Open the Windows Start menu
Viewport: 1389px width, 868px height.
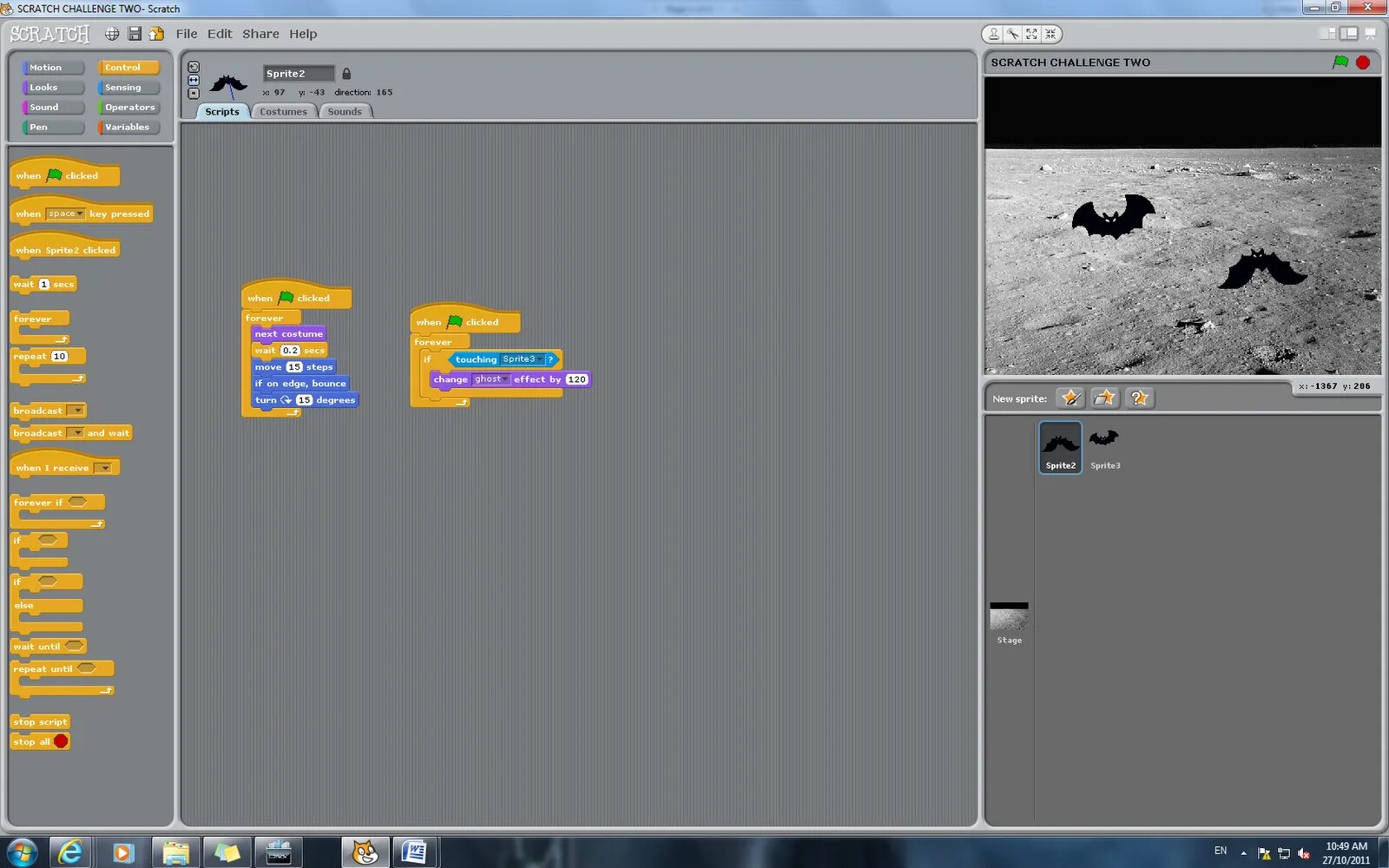point(22,852)
